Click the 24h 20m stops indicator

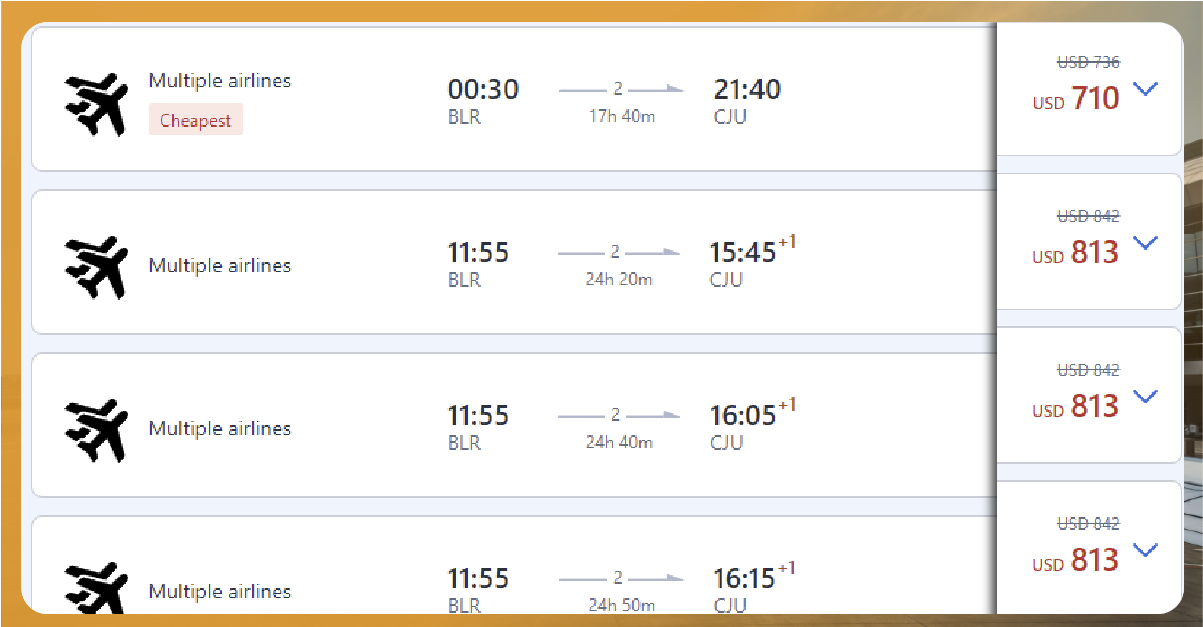coord(618,252)
